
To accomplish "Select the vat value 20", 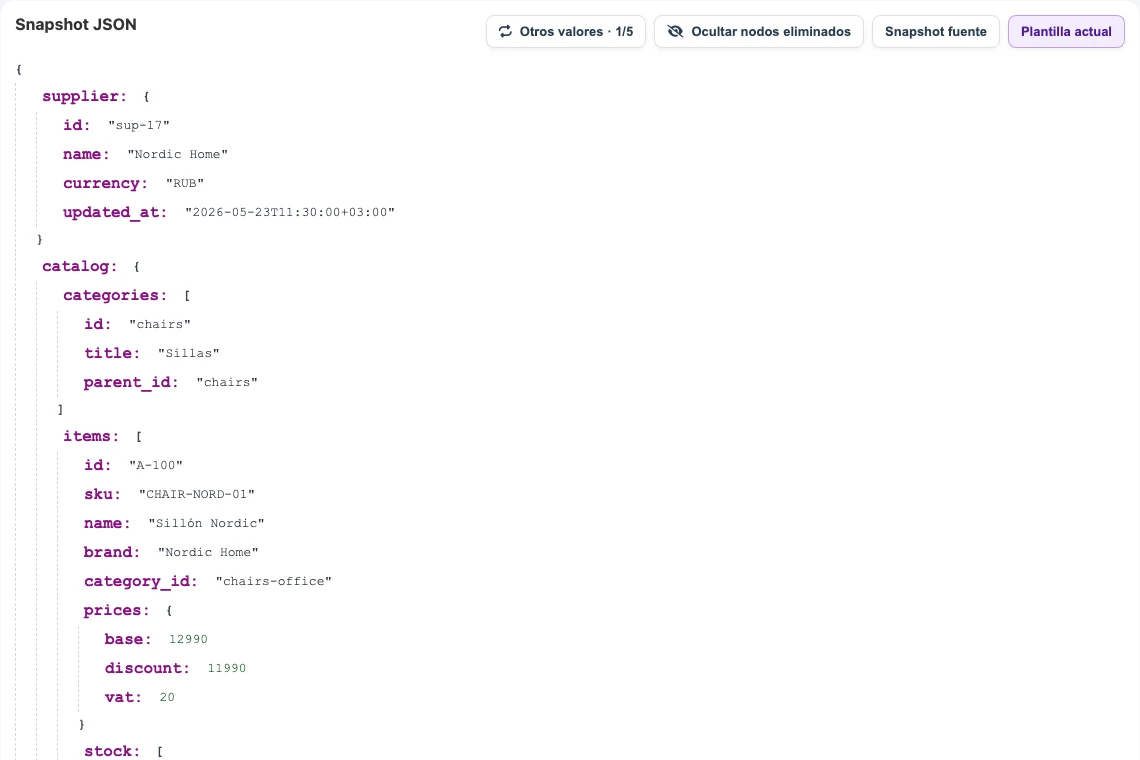I will coord(167,697).
